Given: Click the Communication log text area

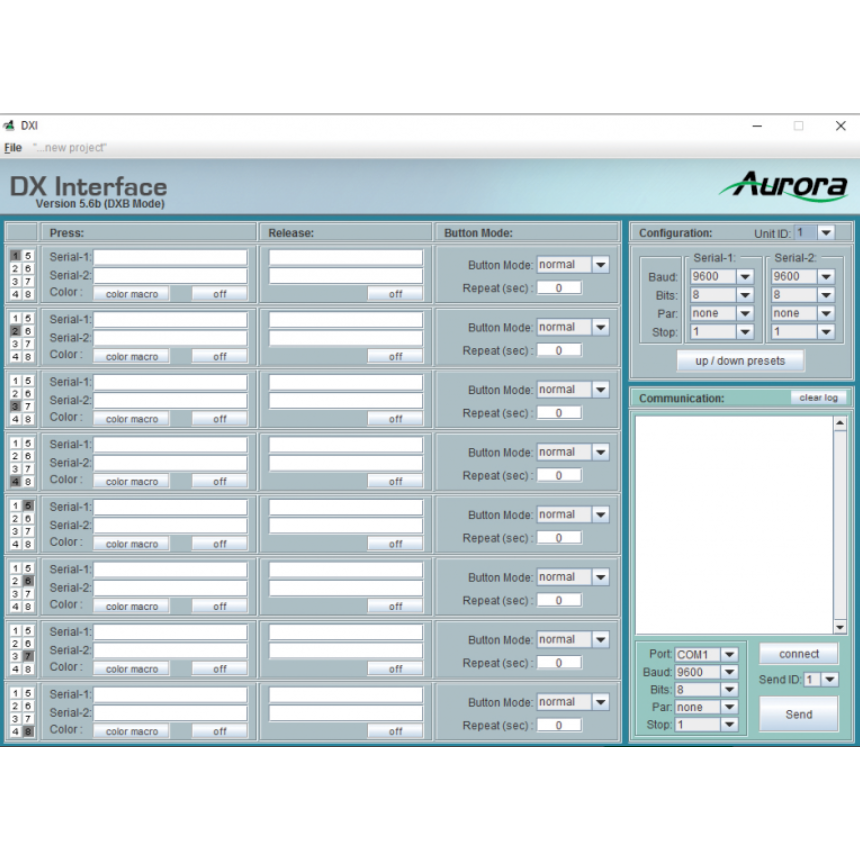Looking at the screenshot, I should 734,525.
